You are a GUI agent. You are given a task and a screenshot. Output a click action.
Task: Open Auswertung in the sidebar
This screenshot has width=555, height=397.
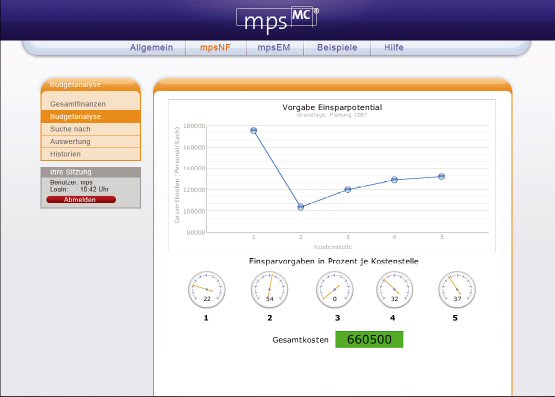pos(91,142)
